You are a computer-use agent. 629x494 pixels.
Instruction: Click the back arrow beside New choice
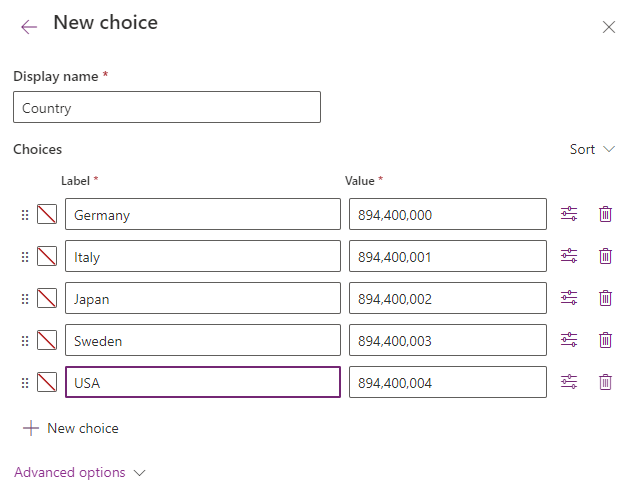(29, 27)
